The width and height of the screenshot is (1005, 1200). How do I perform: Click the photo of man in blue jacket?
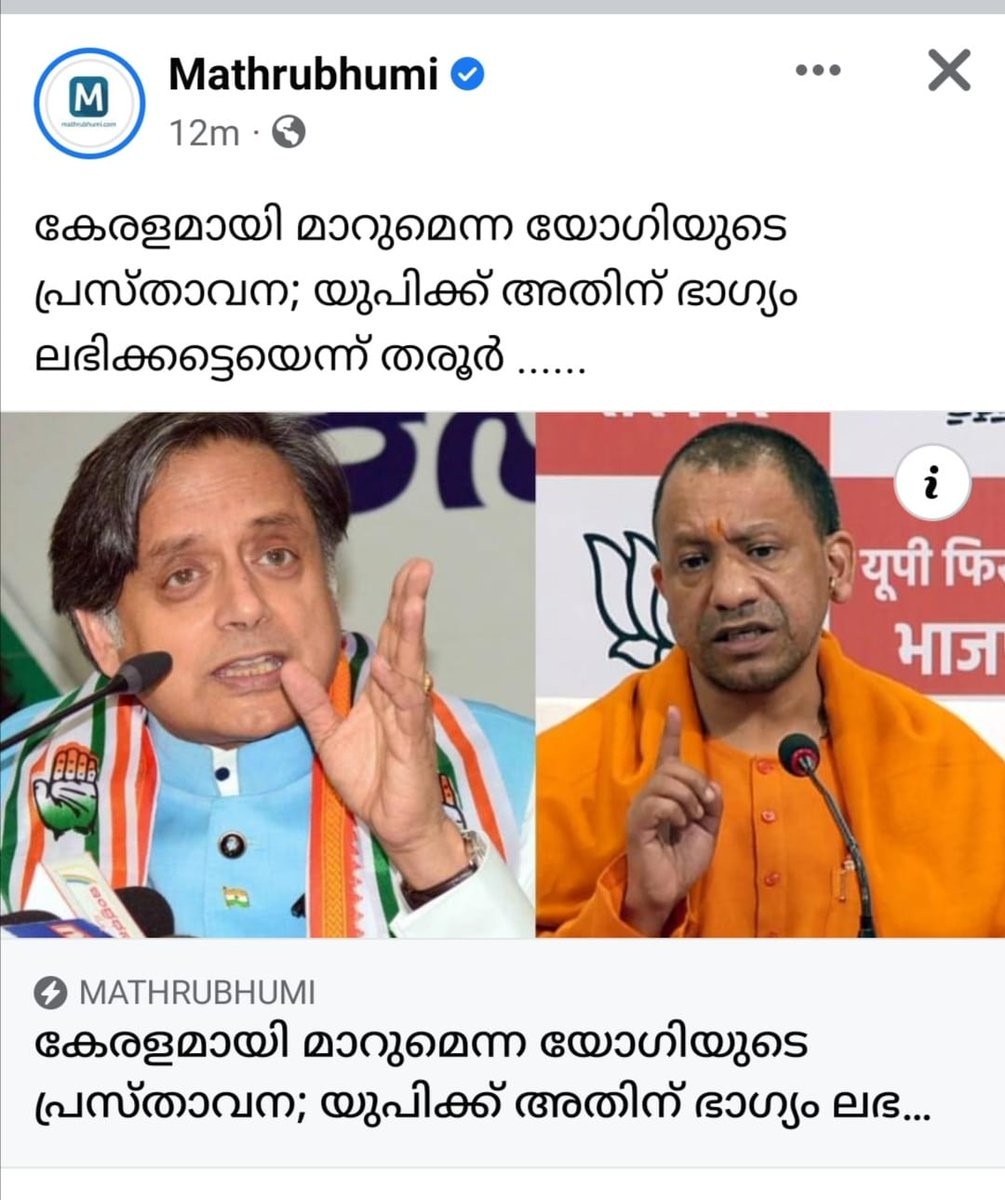point(267,674)
